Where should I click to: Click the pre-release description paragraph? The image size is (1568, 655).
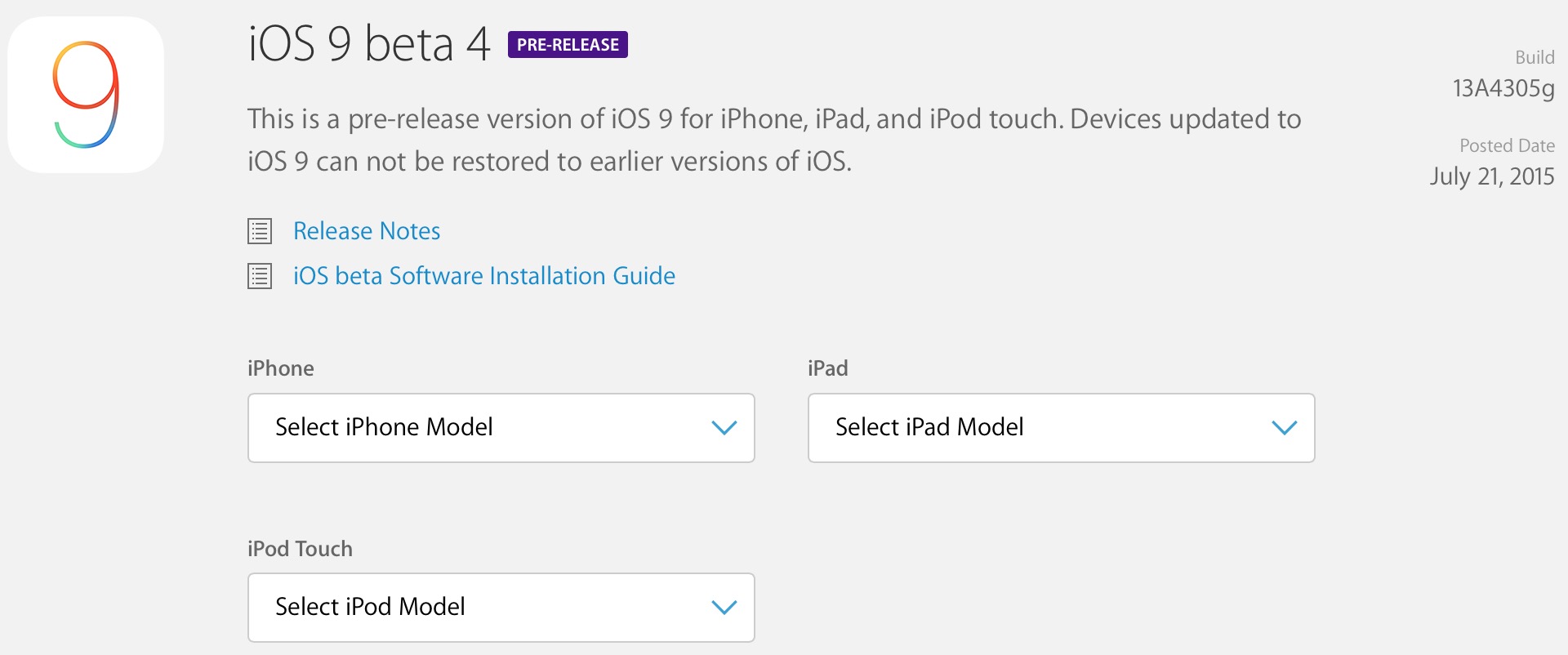[774, 140]
